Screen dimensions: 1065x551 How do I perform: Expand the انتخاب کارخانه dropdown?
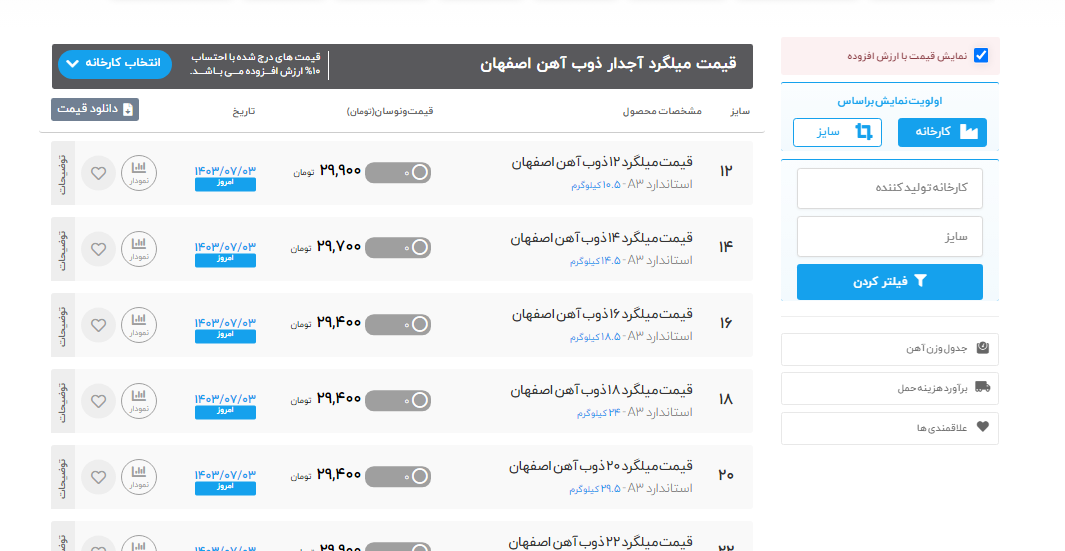[115, 64]
